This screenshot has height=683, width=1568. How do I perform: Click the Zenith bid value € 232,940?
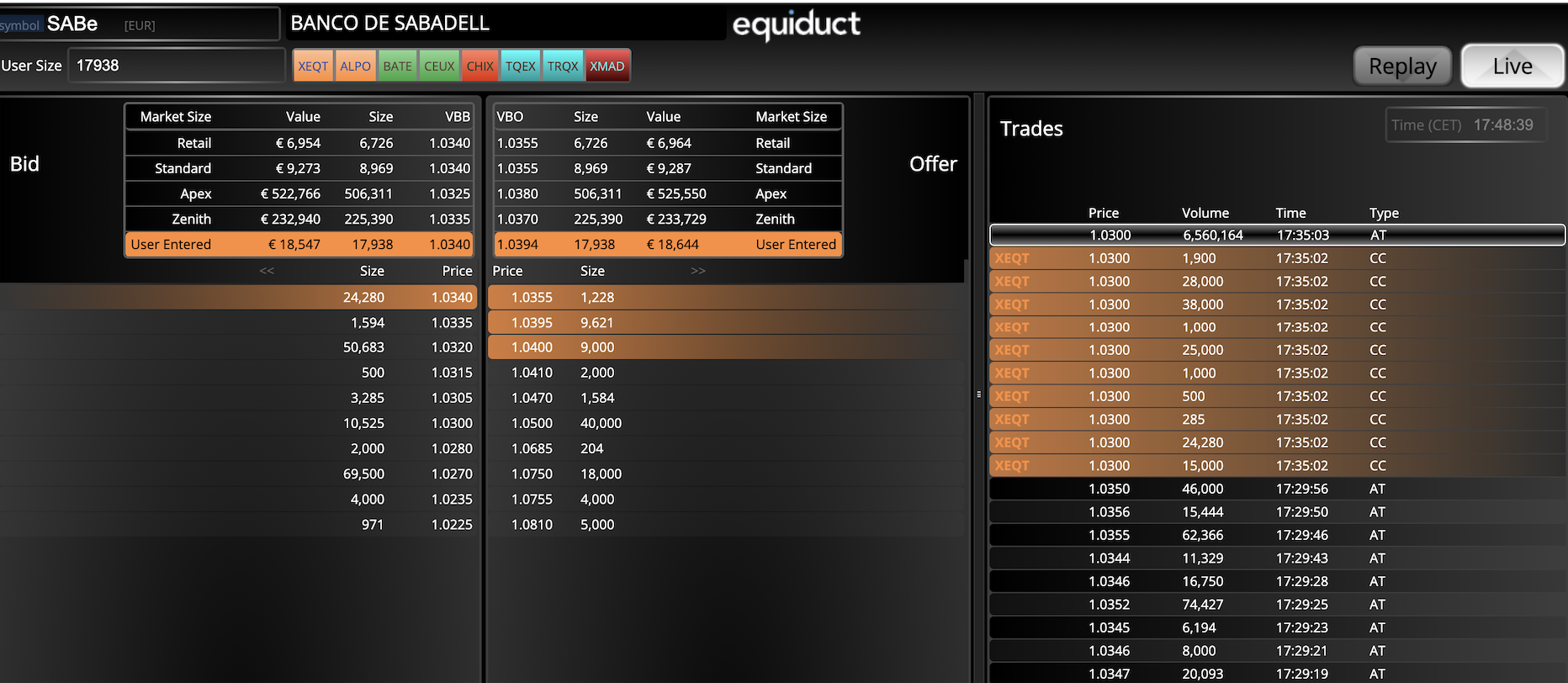coord(290,219)
